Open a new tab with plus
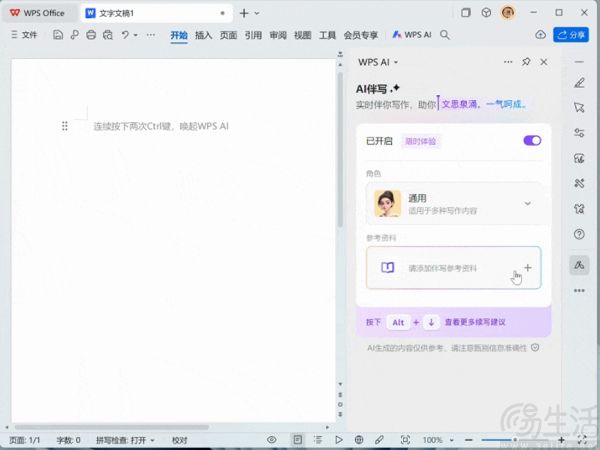Viewport: 600px width, 450px height. click(244, 13)
